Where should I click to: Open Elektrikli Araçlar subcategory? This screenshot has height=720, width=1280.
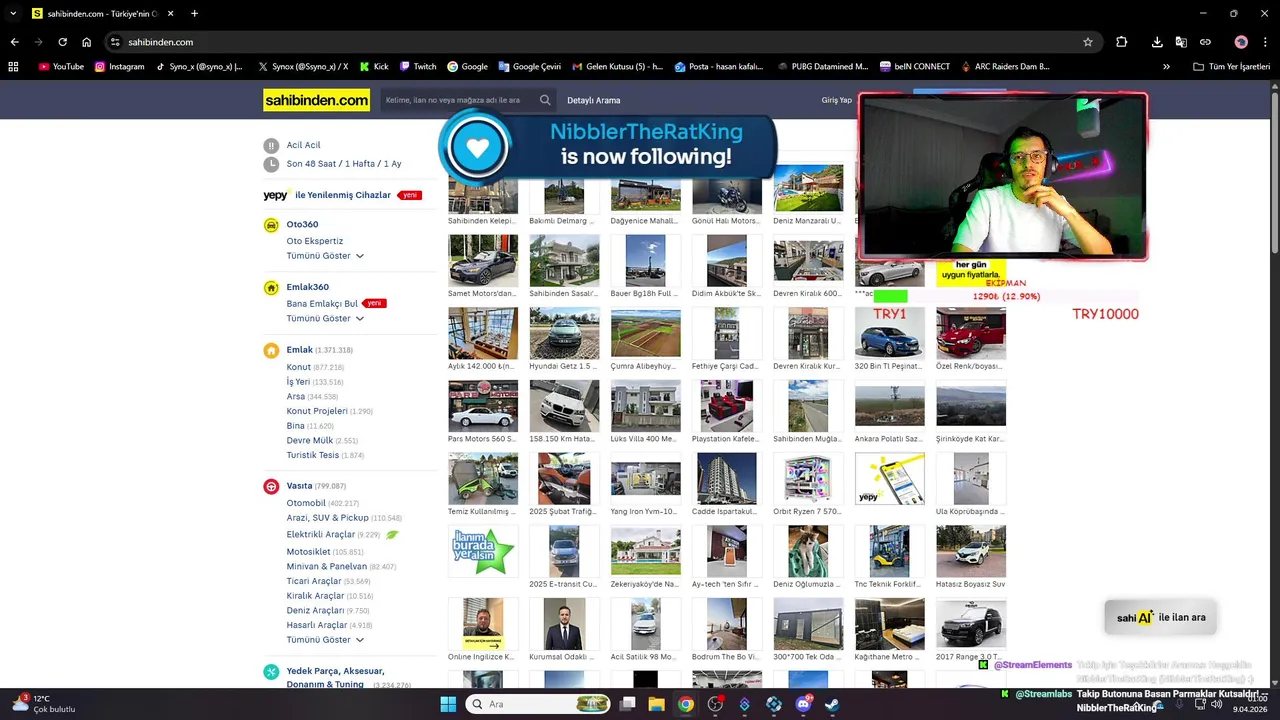click(x=321, y=534)
